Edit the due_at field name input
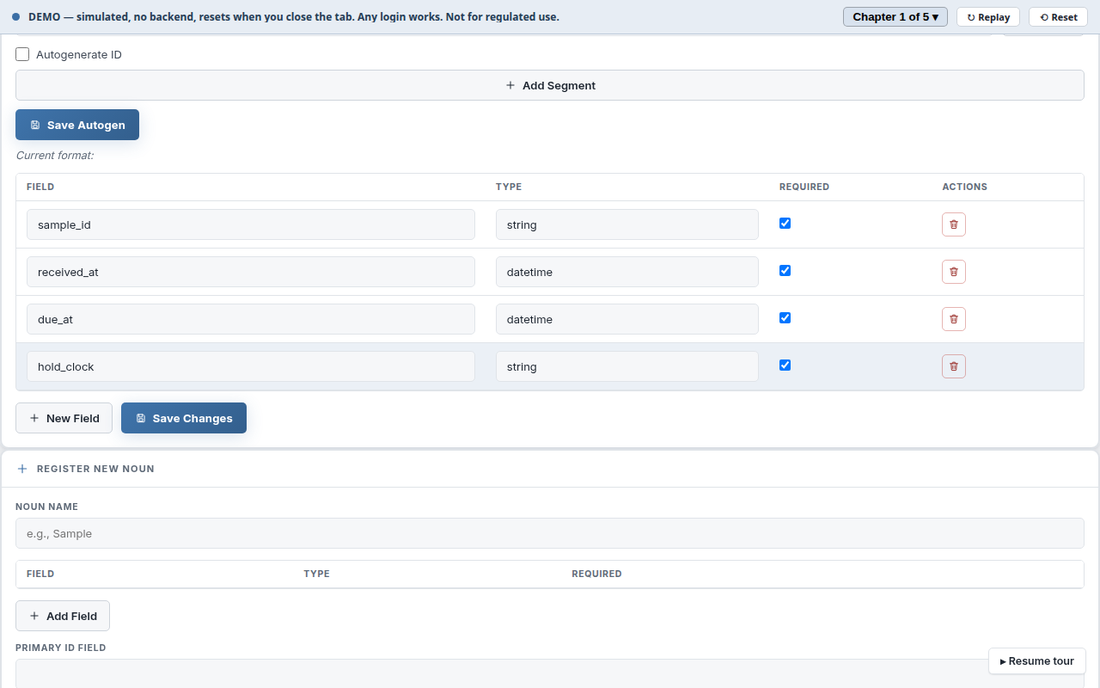 (250, 319)
